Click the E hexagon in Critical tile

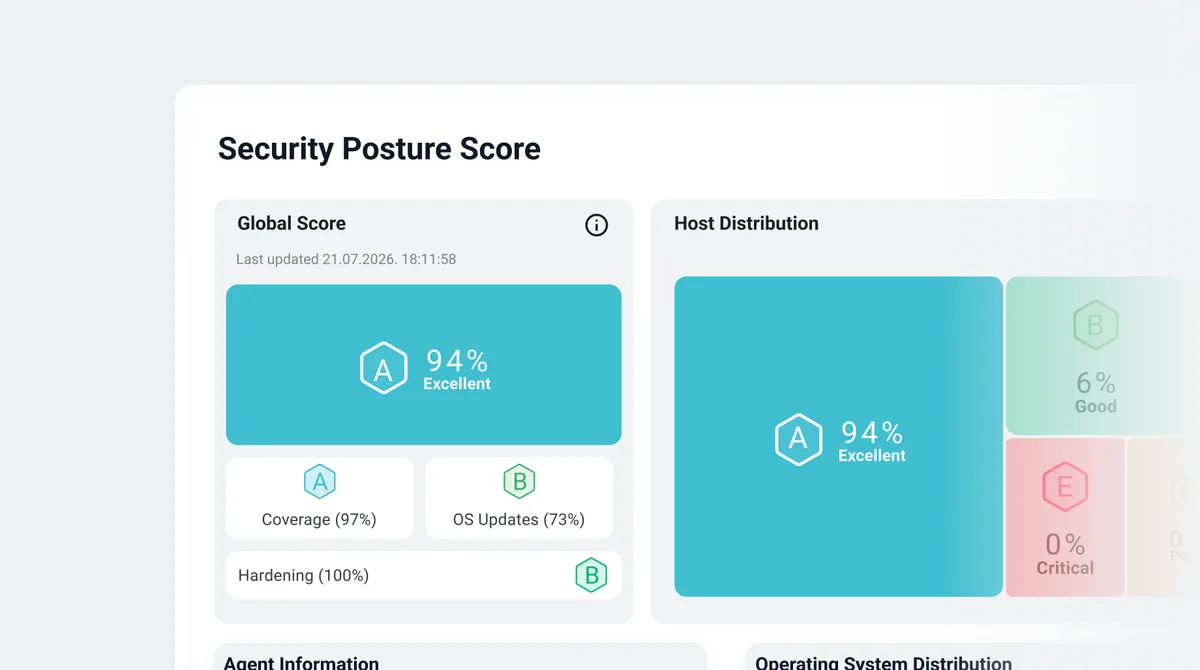coord(1065,487)
